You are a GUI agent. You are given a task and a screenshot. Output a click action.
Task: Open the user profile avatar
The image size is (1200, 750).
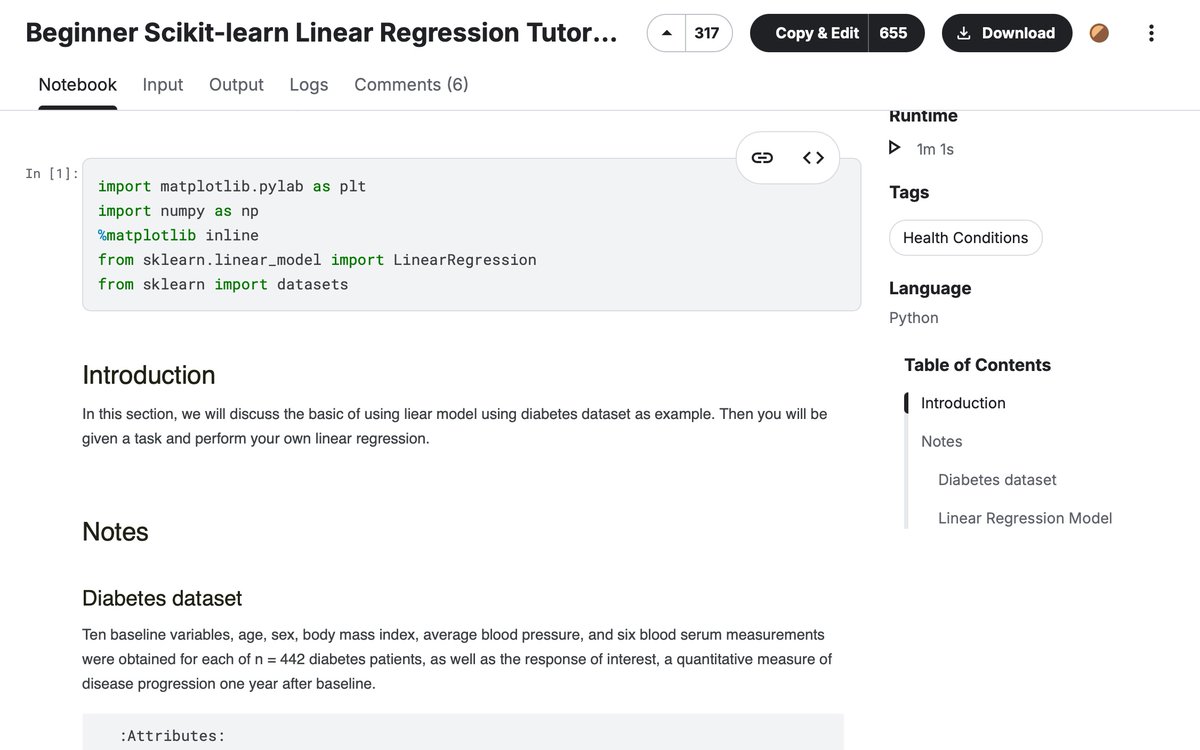pyautogui.click(x=1099, y=33)
